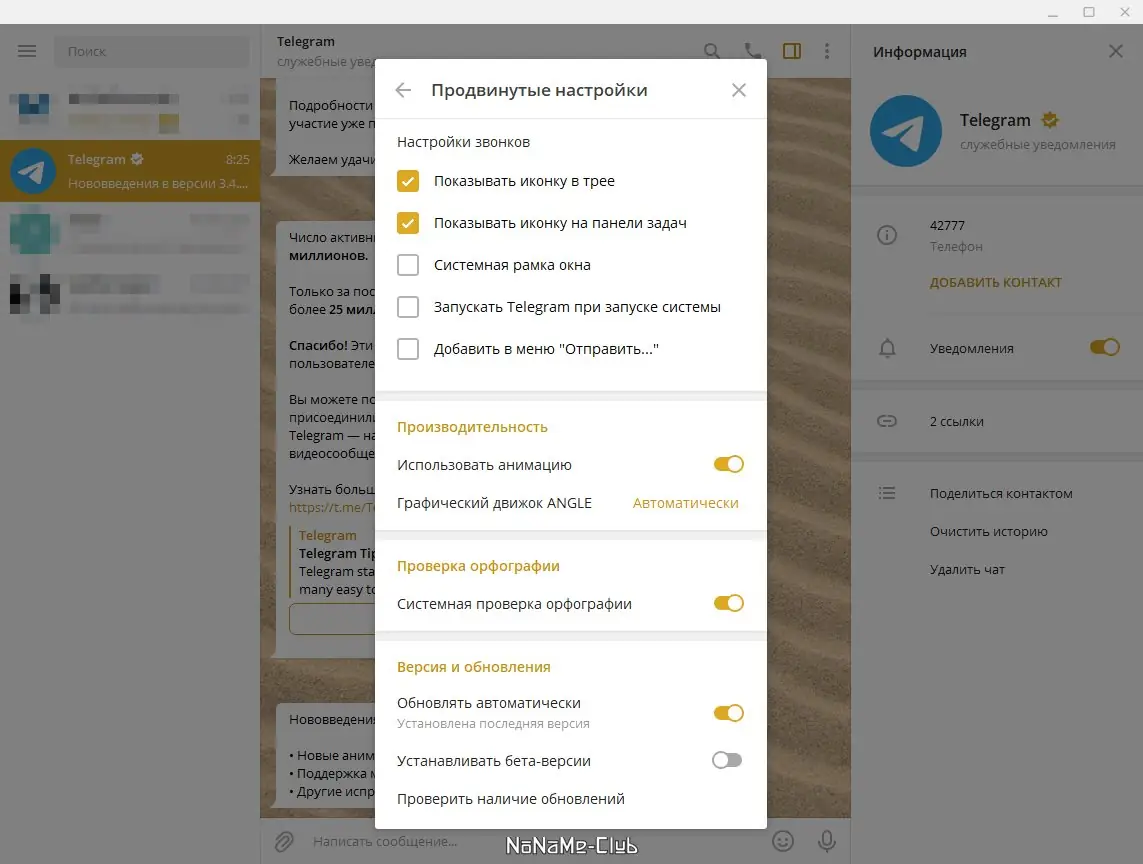Click the Версия и обновления section heading
The height and width of the screenshot is (864, 1143).
474,667
